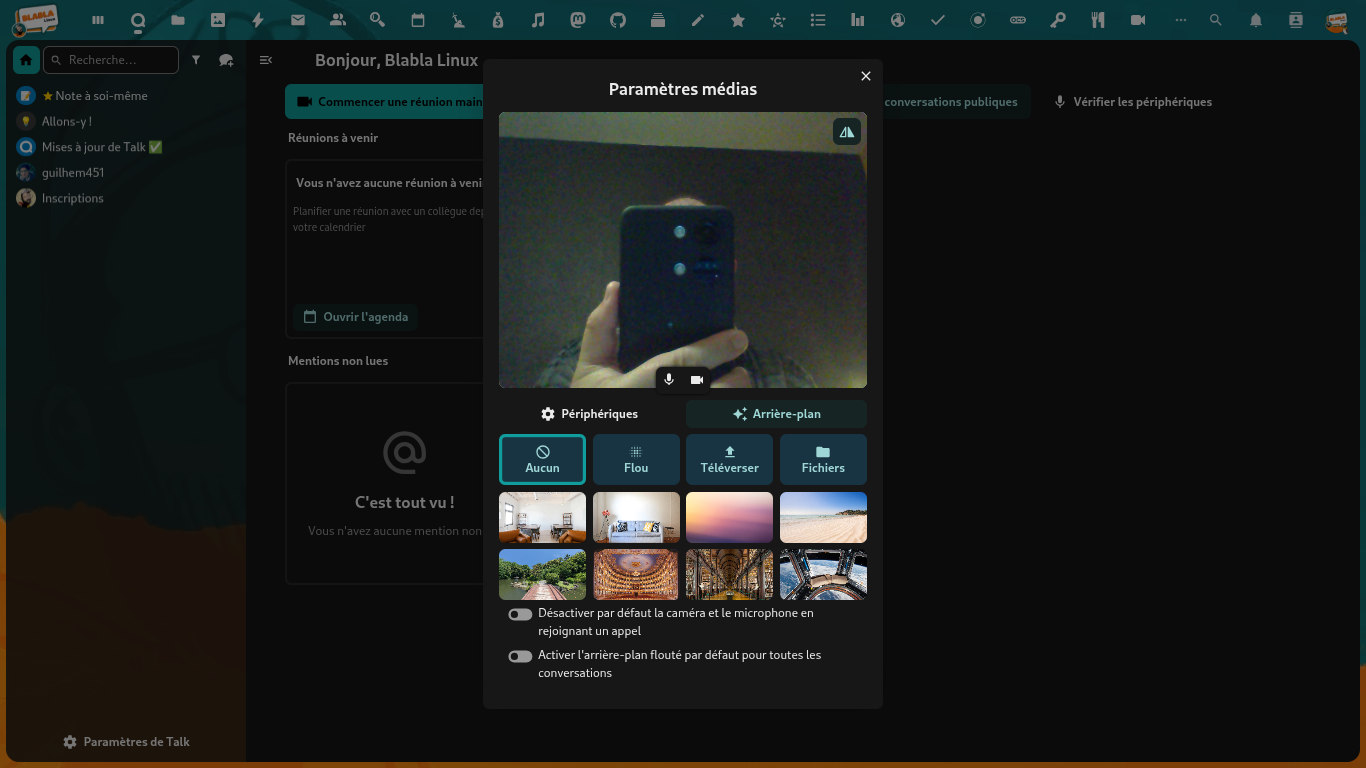The image size is (1366, 768).
Task: Select Aucun background option
Action: (542, 459)
